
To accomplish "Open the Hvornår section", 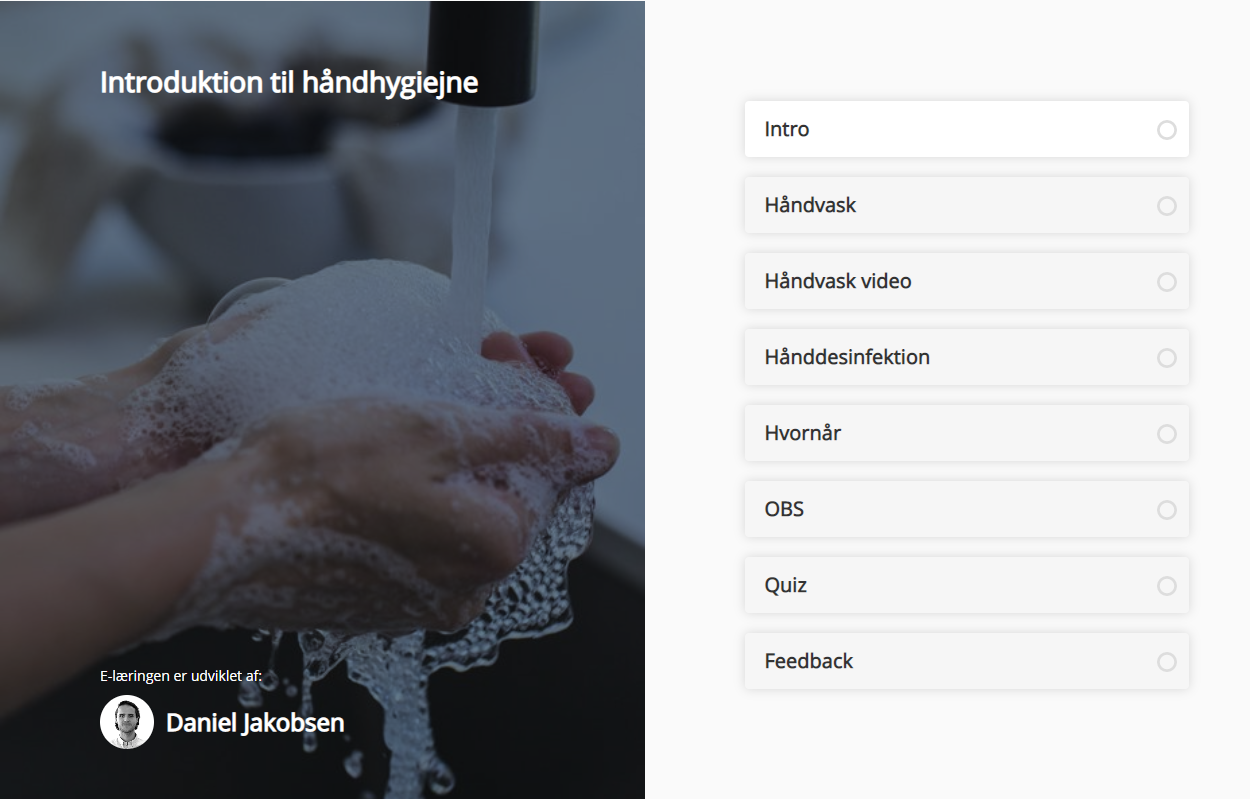I will [966, 433].
